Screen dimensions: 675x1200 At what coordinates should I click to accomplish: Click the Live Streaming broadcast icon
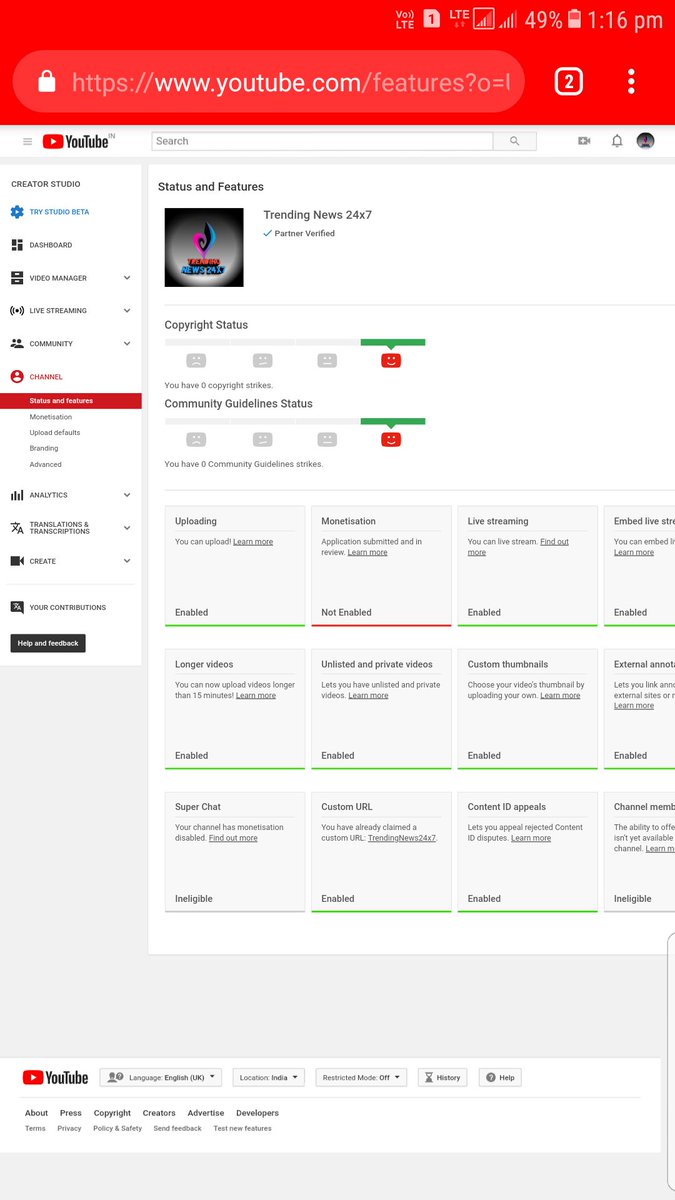pyautogui.click(x=17, y=311)
